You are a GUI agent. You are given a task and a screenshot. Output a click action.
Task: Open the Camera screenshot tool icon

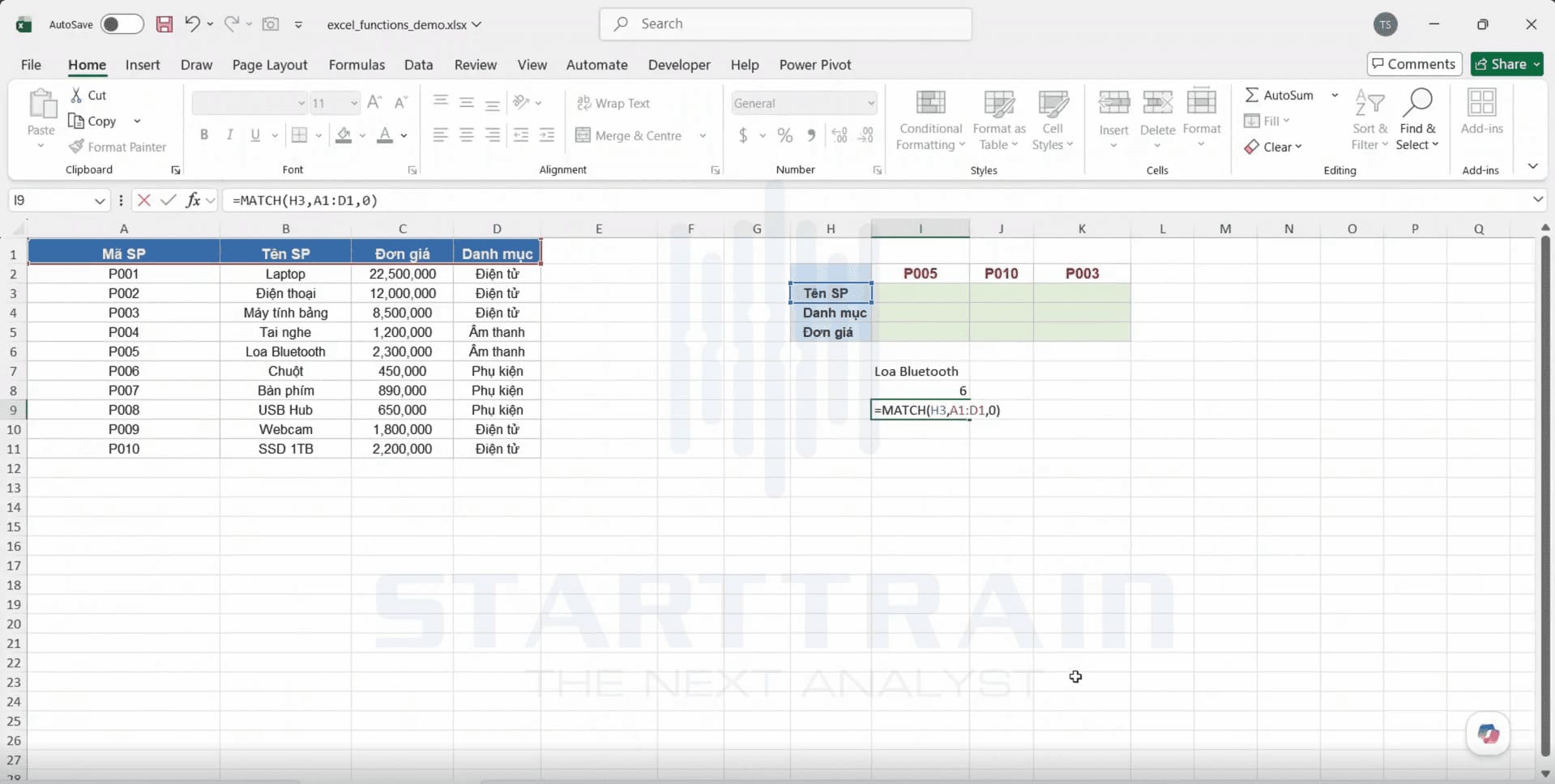click(271, 24)
